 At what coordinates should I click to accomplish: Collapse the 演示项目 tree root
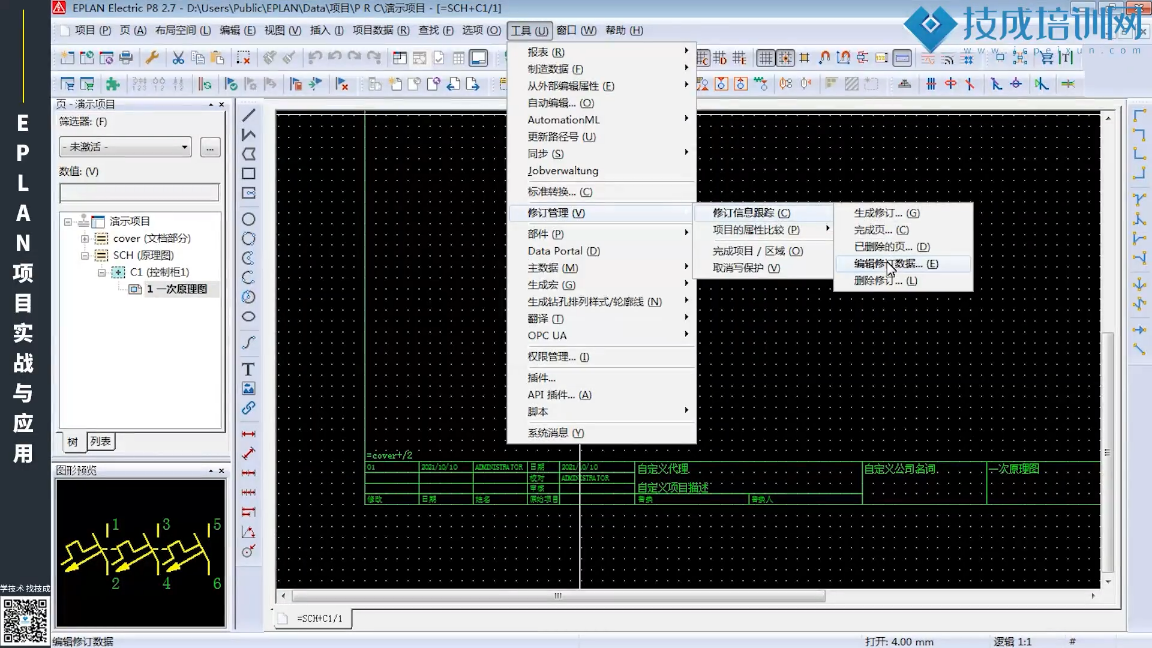(68, 221)
